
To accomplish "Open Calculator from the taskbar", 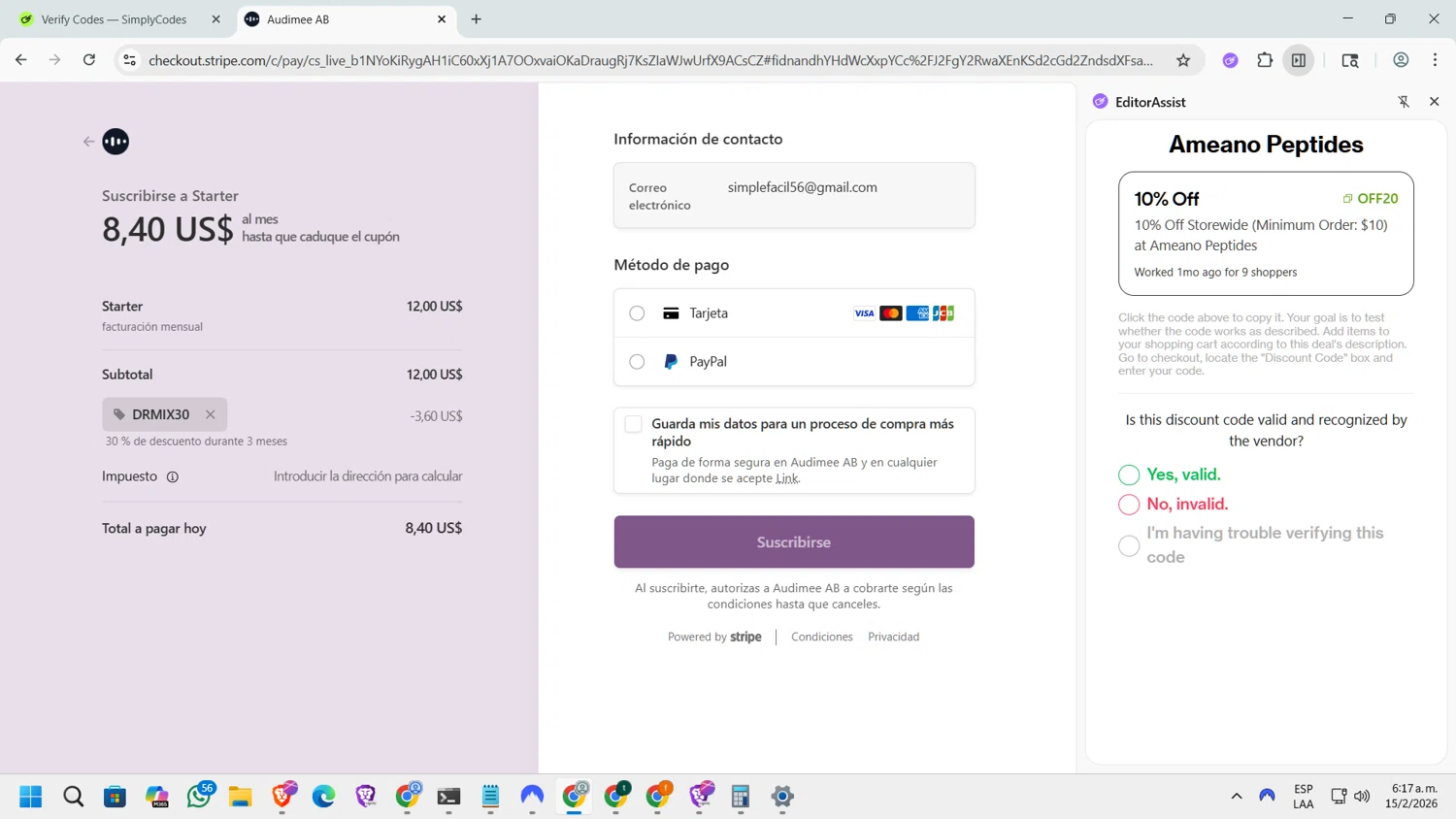I will click(741, 797).
